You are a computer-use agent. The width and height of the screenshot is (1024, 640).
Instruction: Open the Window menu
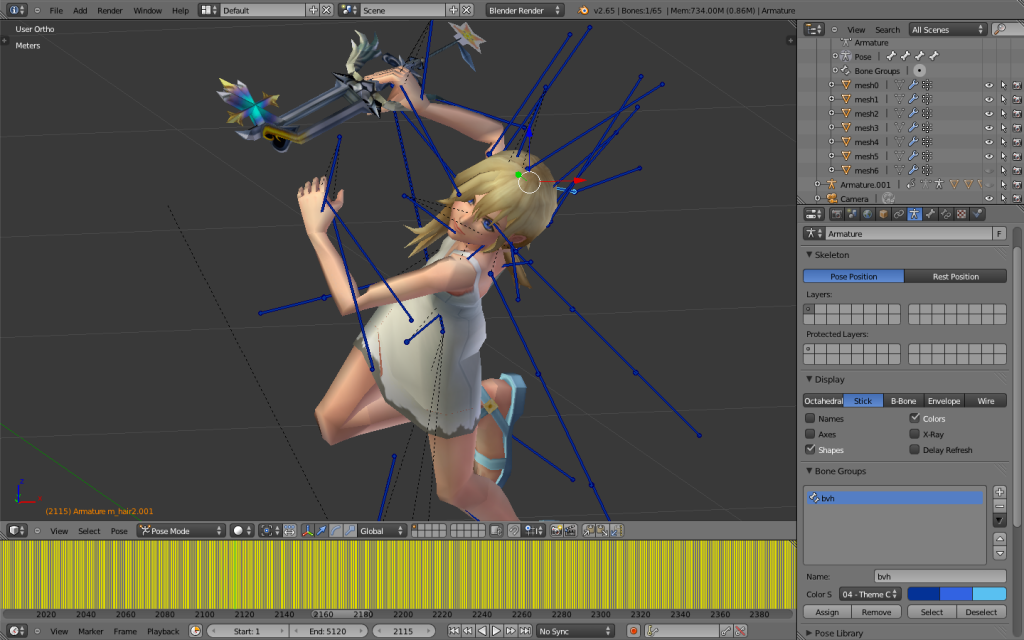148,10
